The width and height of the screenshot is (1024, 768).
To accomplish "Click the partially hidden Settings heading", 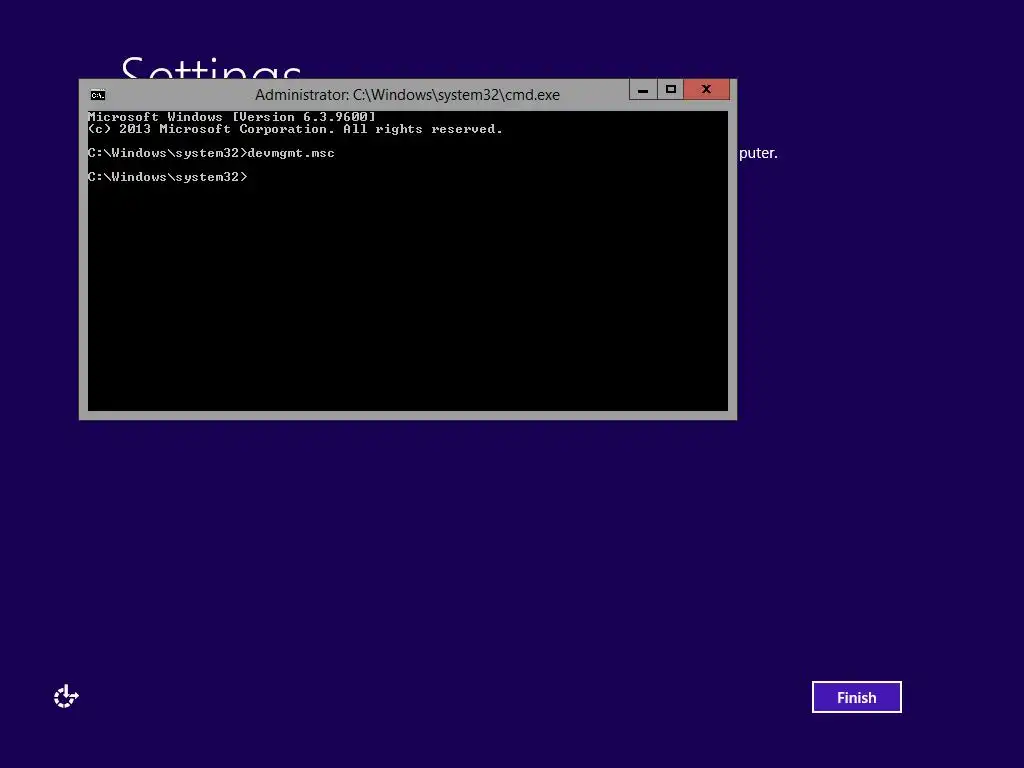I will coord(211,68).
